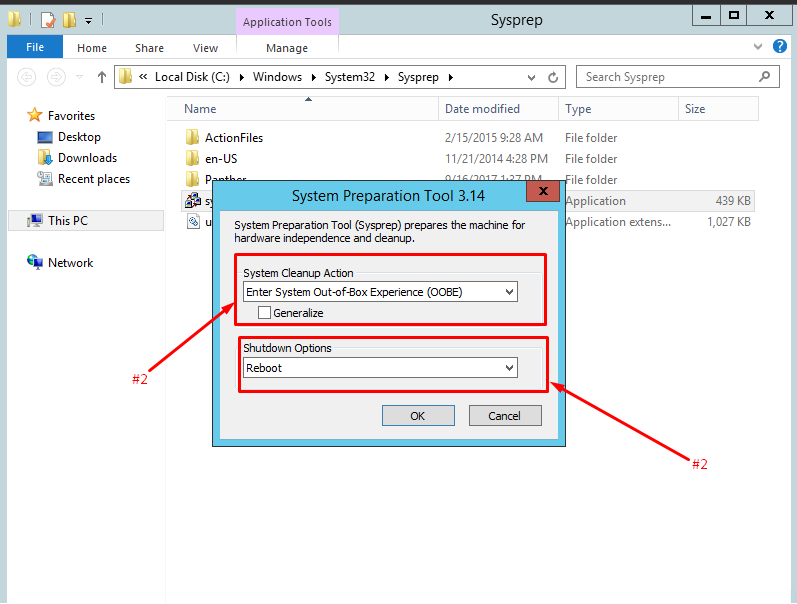The image size is (797, 604).
Task: Open the quick access toolbar customize arrow
Action: click(88, 21)
